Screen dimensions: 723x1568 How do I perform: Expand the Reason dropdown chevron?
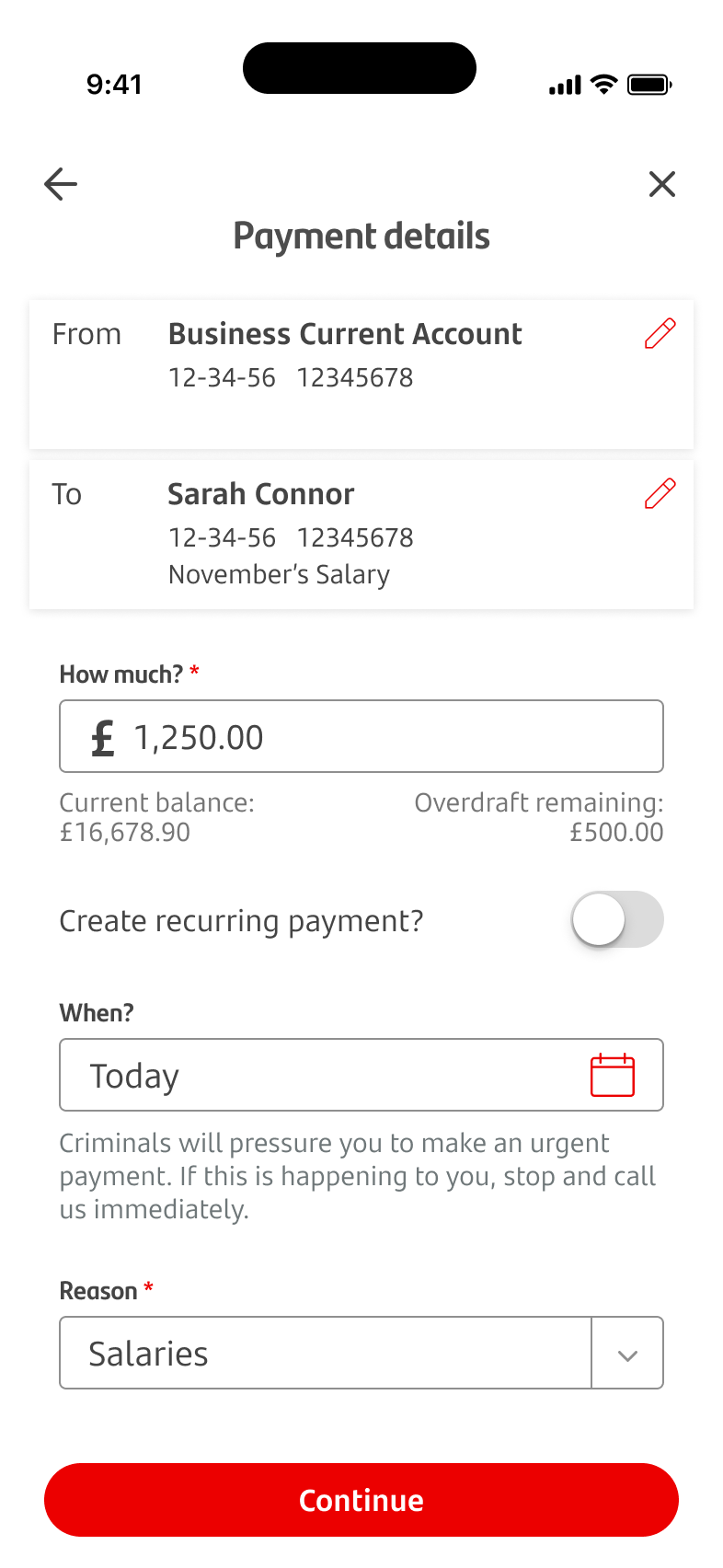[x=627, y=1354]
